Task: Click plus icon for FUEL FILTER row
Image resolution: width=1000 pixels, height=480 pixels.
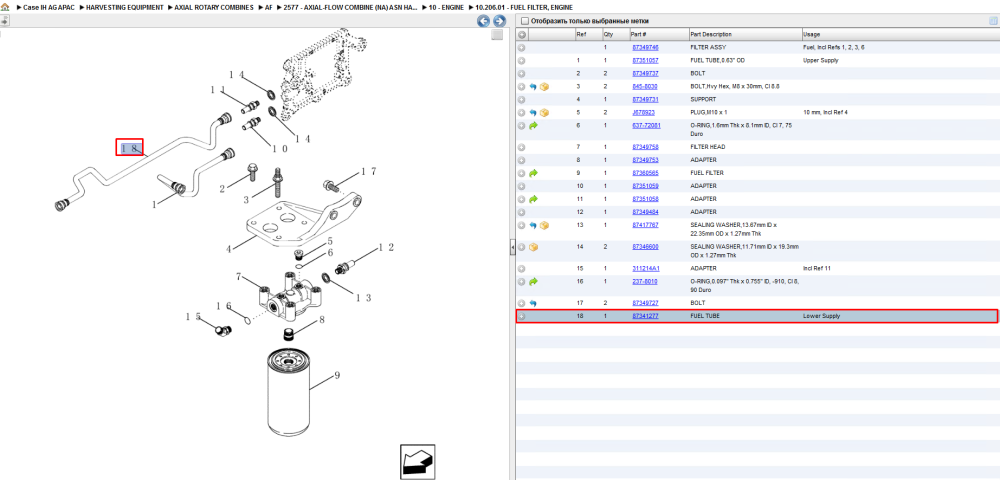Action: (522, 173)
